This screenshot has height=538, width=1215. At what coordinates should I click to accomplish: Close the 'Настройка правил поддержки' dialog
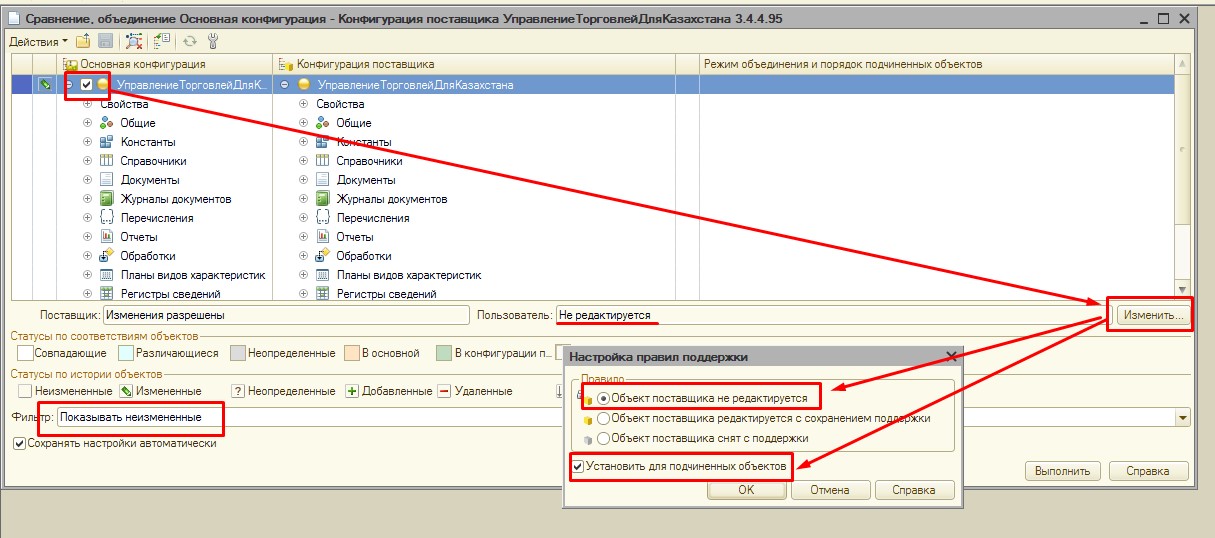pos(951,356)
